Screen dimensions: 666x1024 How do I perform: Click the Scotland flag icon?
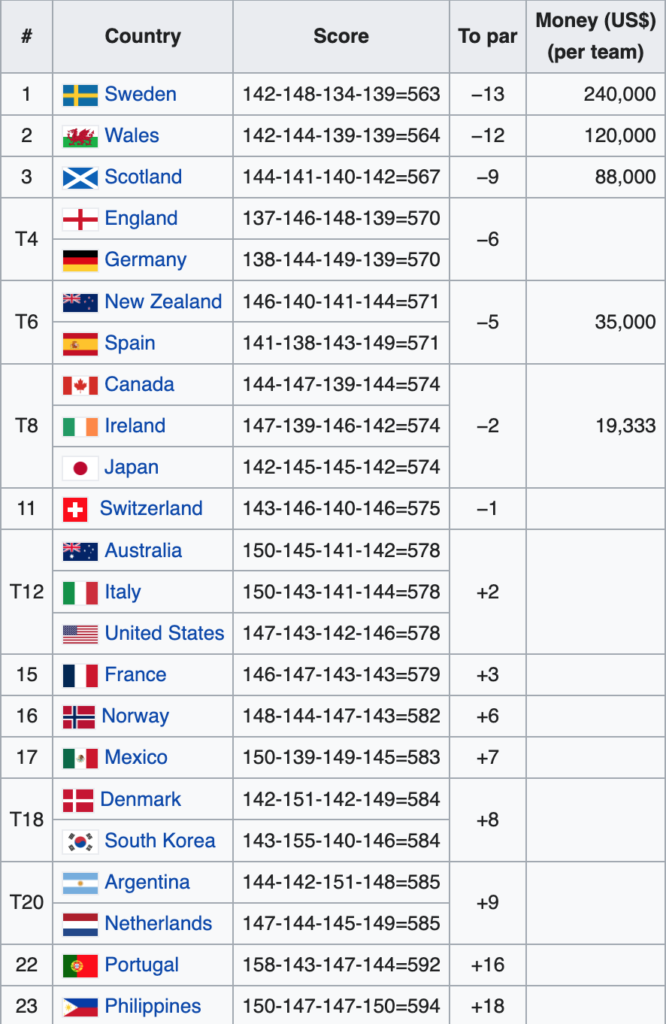[x=80, y=178]
